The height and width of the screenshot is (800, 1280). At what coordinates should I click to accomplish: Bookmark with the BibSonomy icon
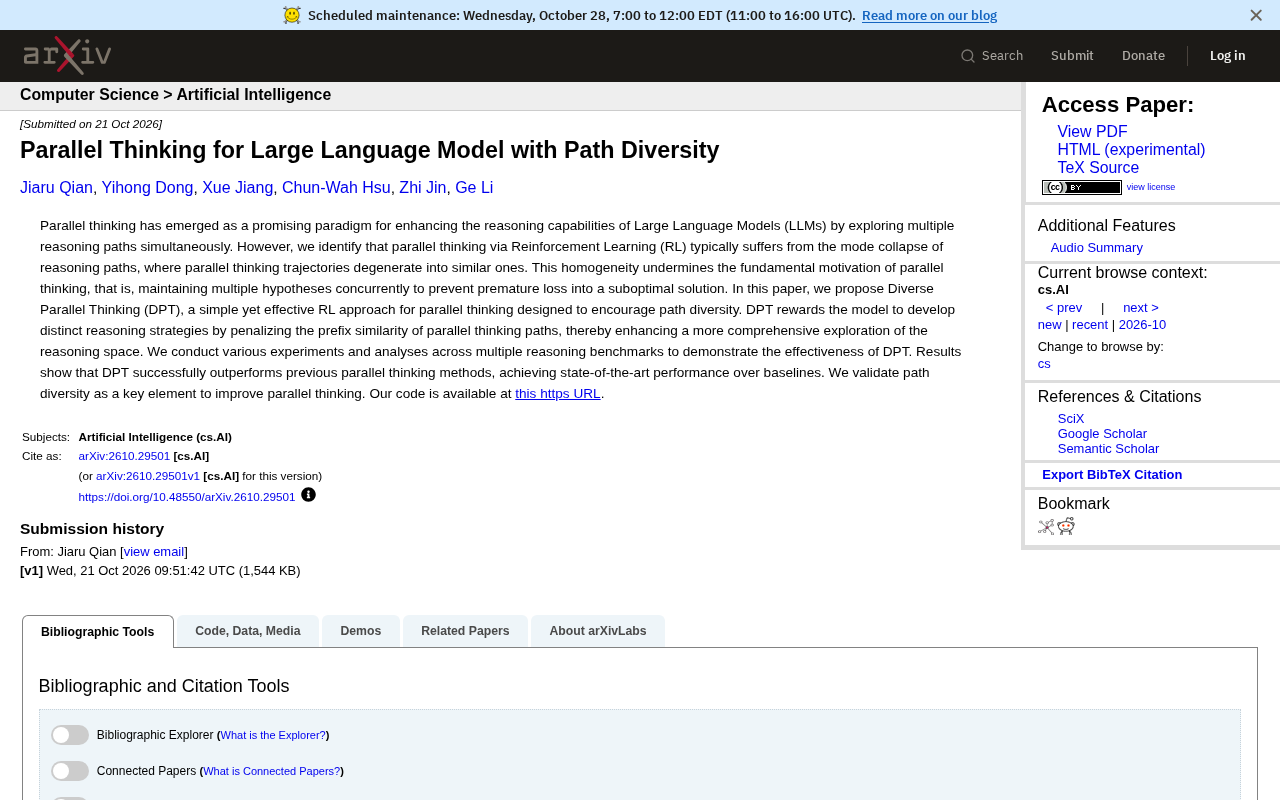tap(1046, 527)
